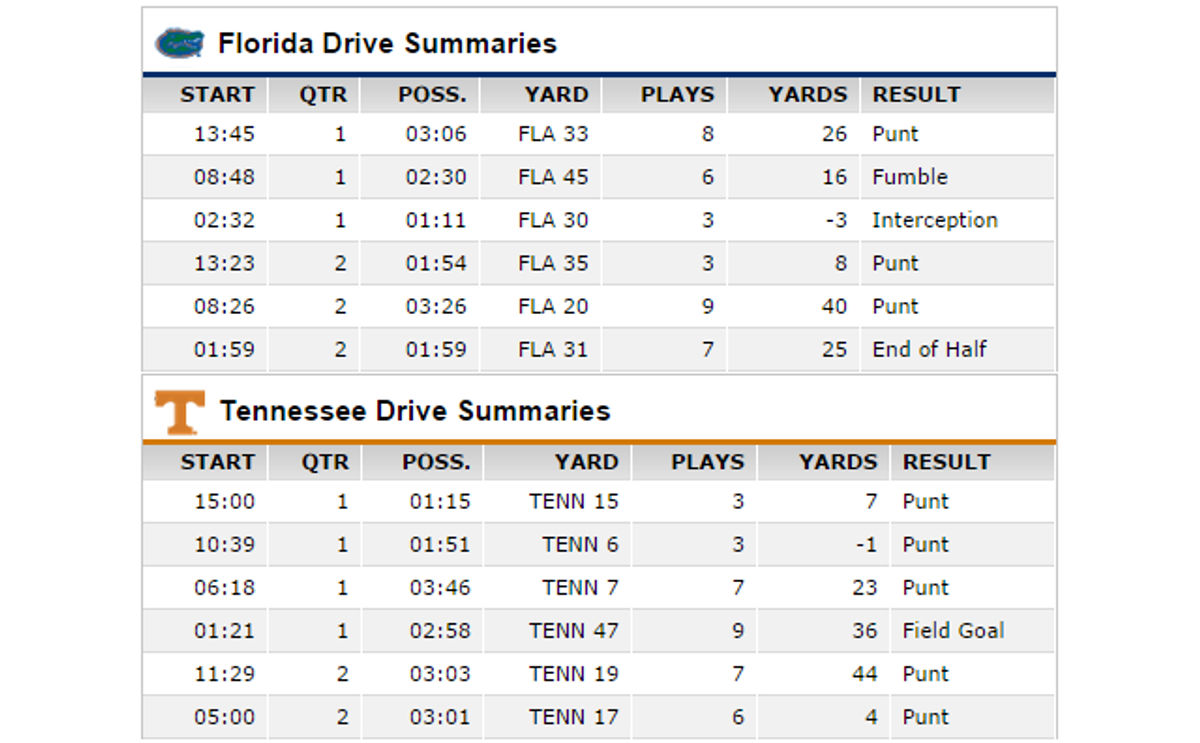This screenshot has width=1200, height=743.
Task: Click the Tennessee orange T logo
Action: click(180, 411)
